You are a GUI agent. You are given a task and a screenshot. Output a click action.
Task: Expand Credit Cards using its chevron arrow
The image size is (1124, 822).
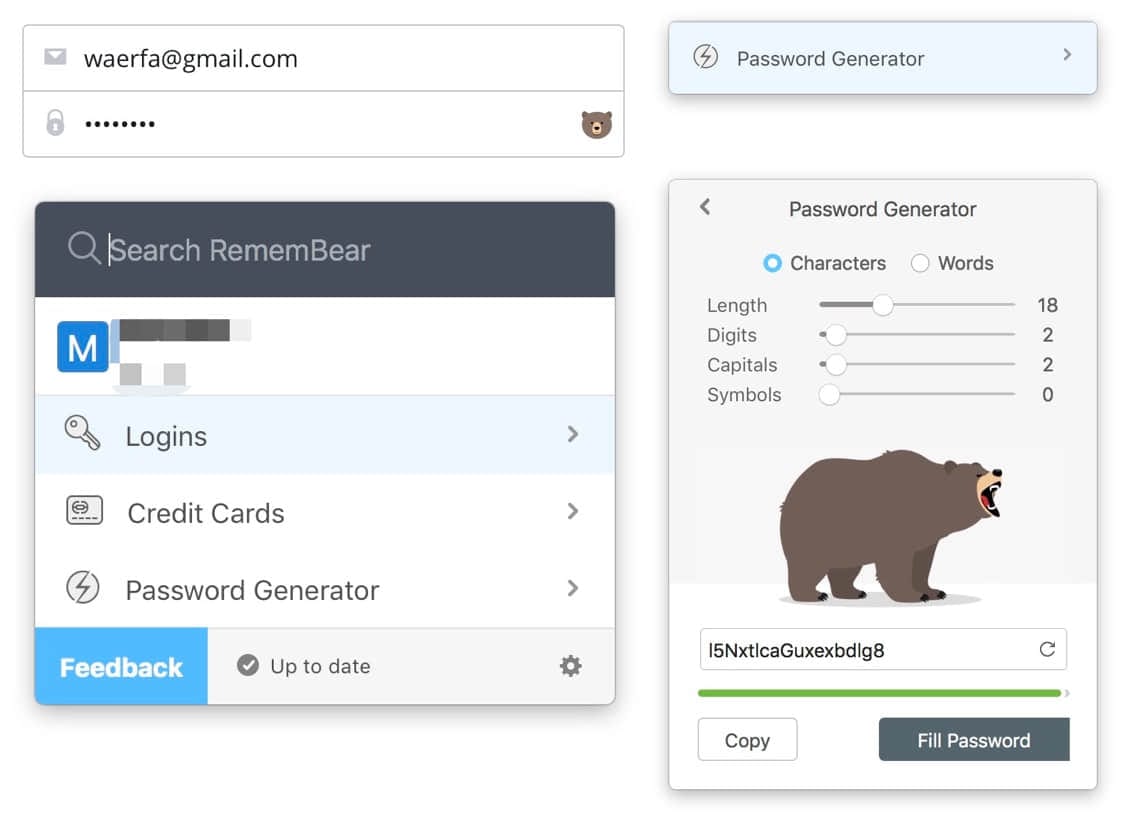[x=572, y=511]
